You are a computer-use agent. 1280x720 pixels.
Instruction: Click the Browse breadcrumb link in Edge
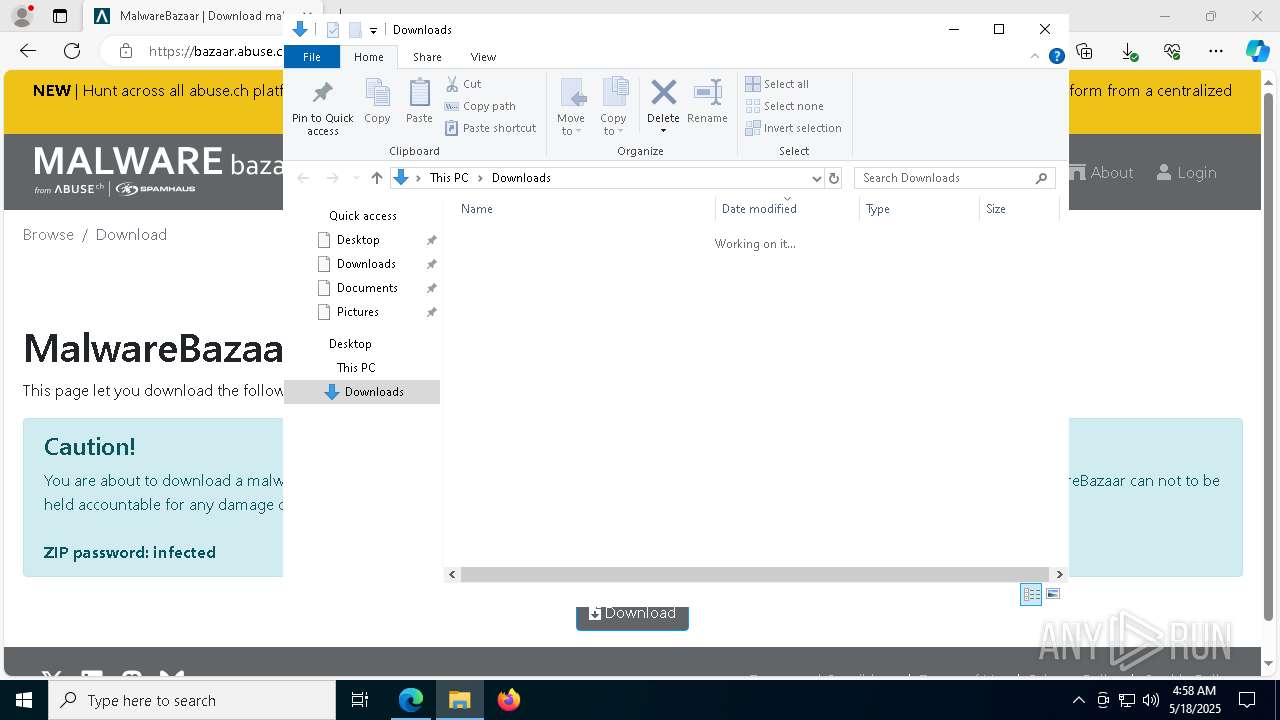click(x=48, y=235)
